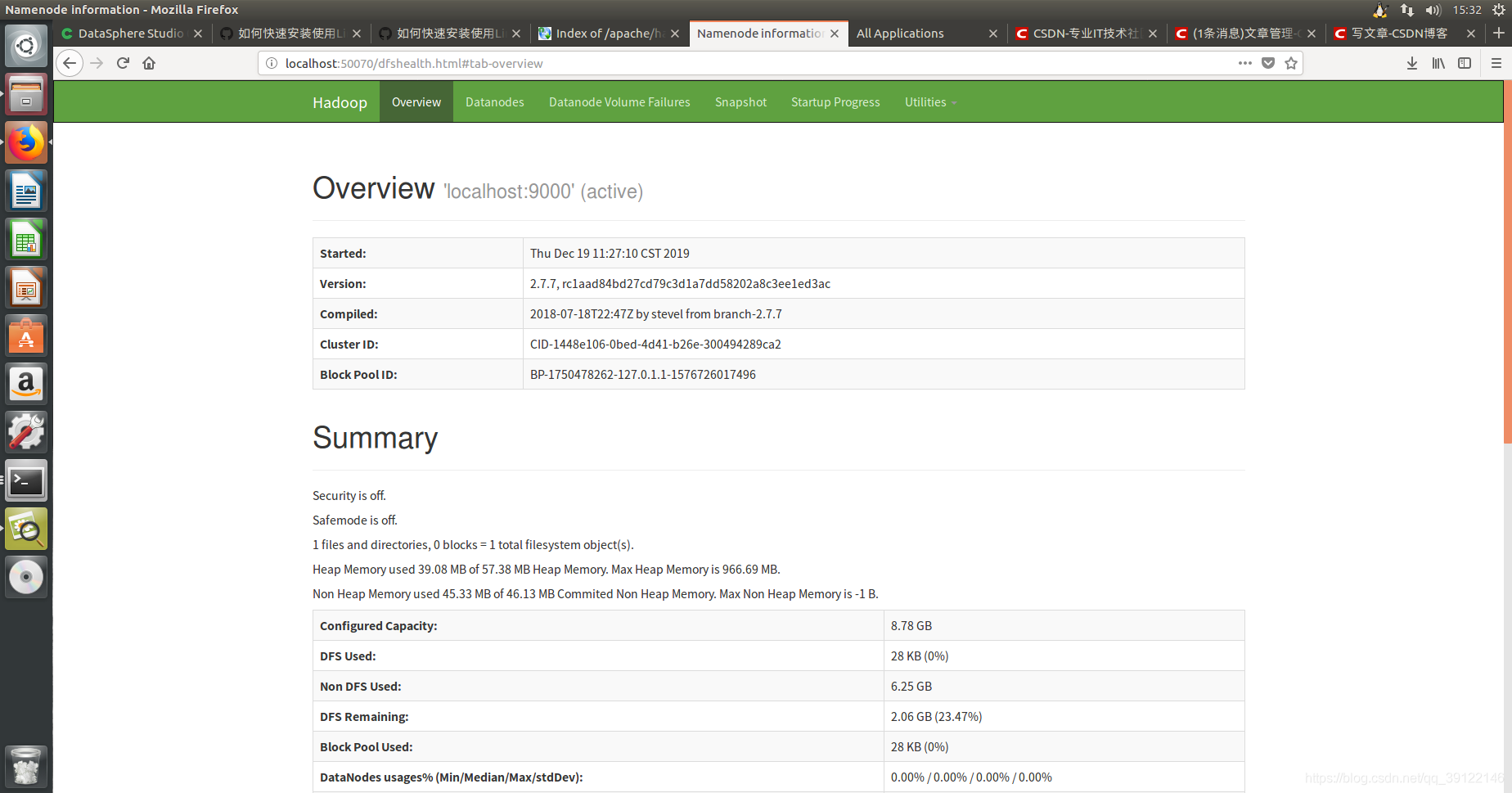This screenshot has width=1512, height=793.
Task: Click the page vertical scrollbar thumb
Action: pos(1507,262)
